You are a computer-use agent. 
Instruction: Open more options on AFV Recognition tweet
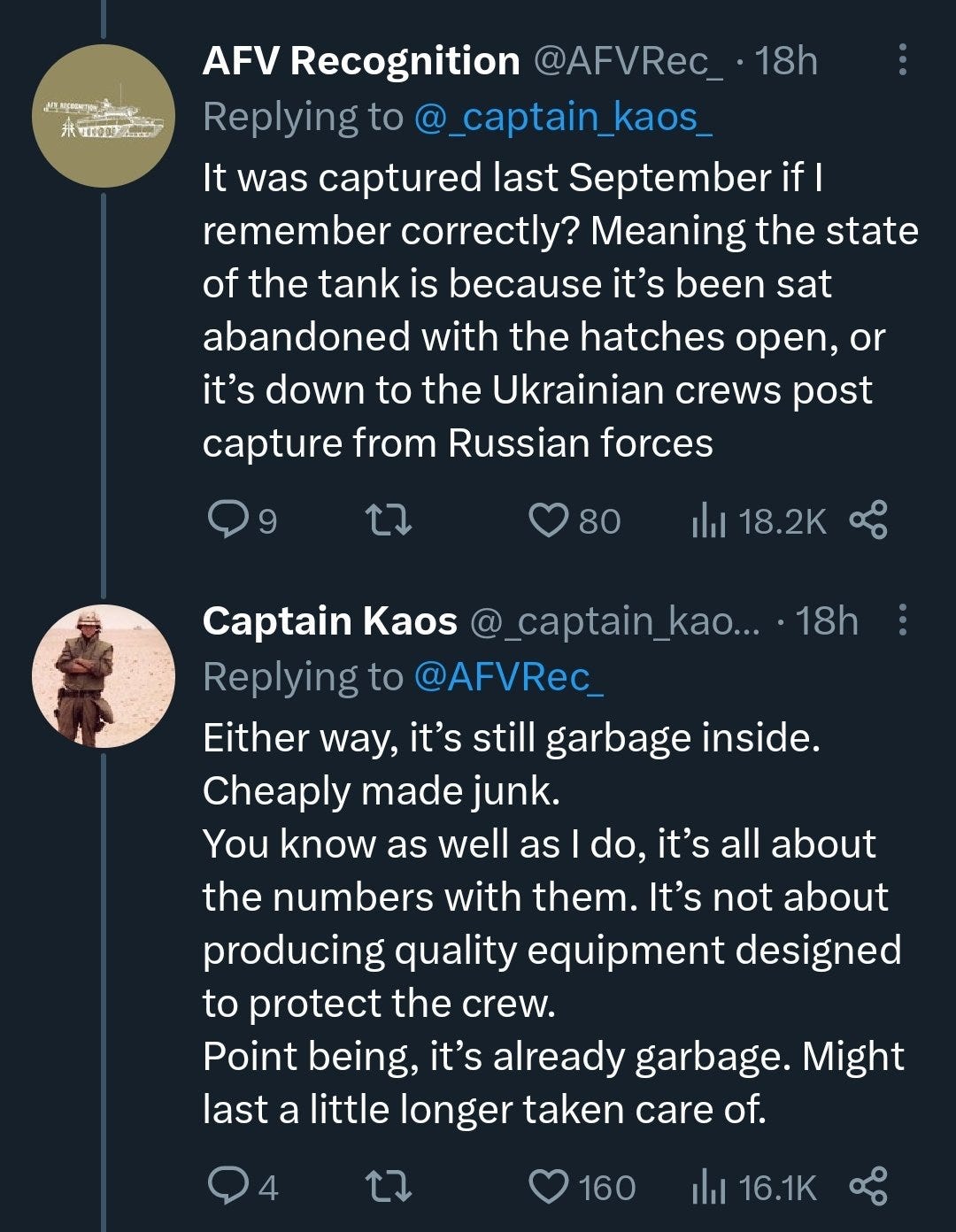tap(902, 59)
